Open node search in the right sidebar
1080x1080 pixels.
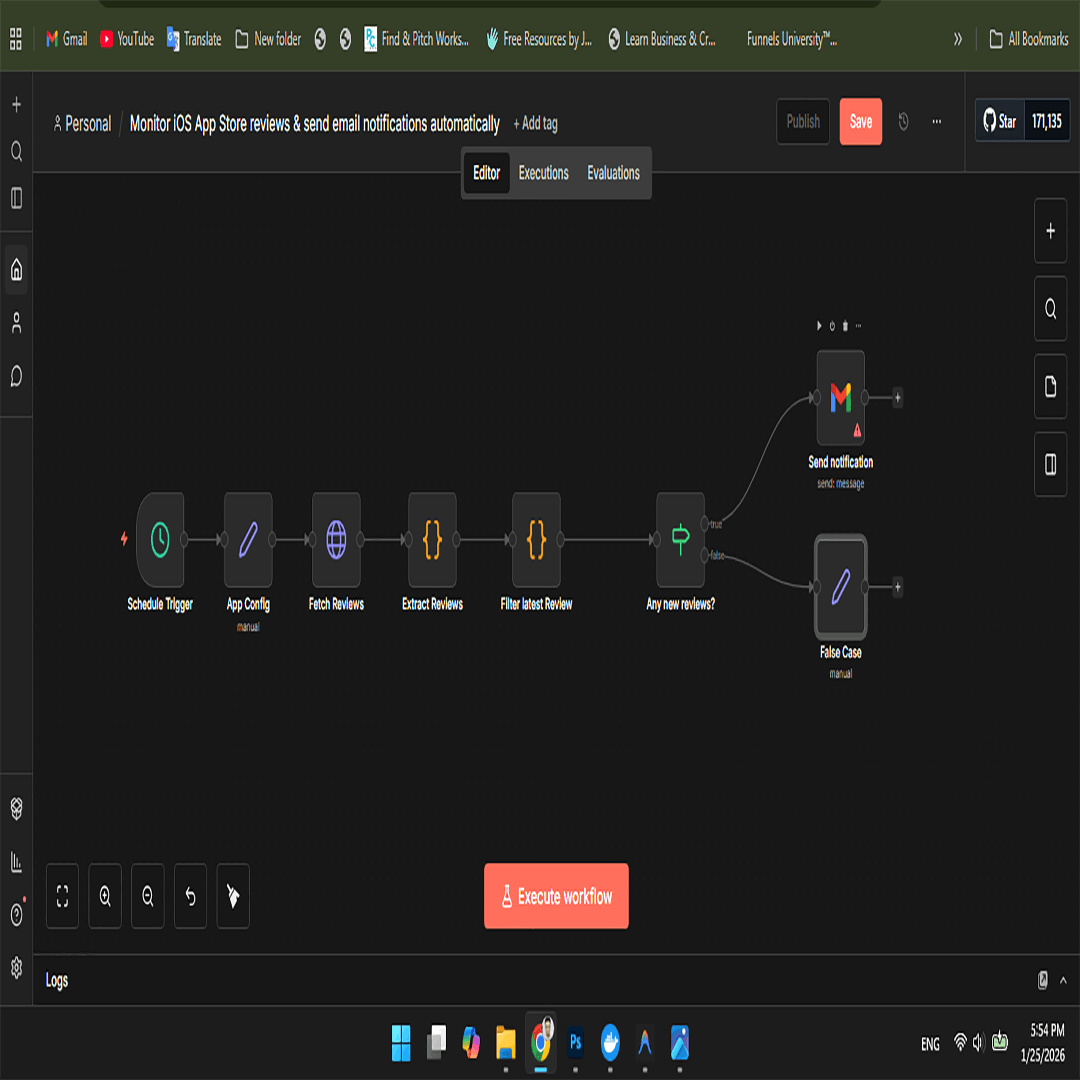click(1050, 308)
